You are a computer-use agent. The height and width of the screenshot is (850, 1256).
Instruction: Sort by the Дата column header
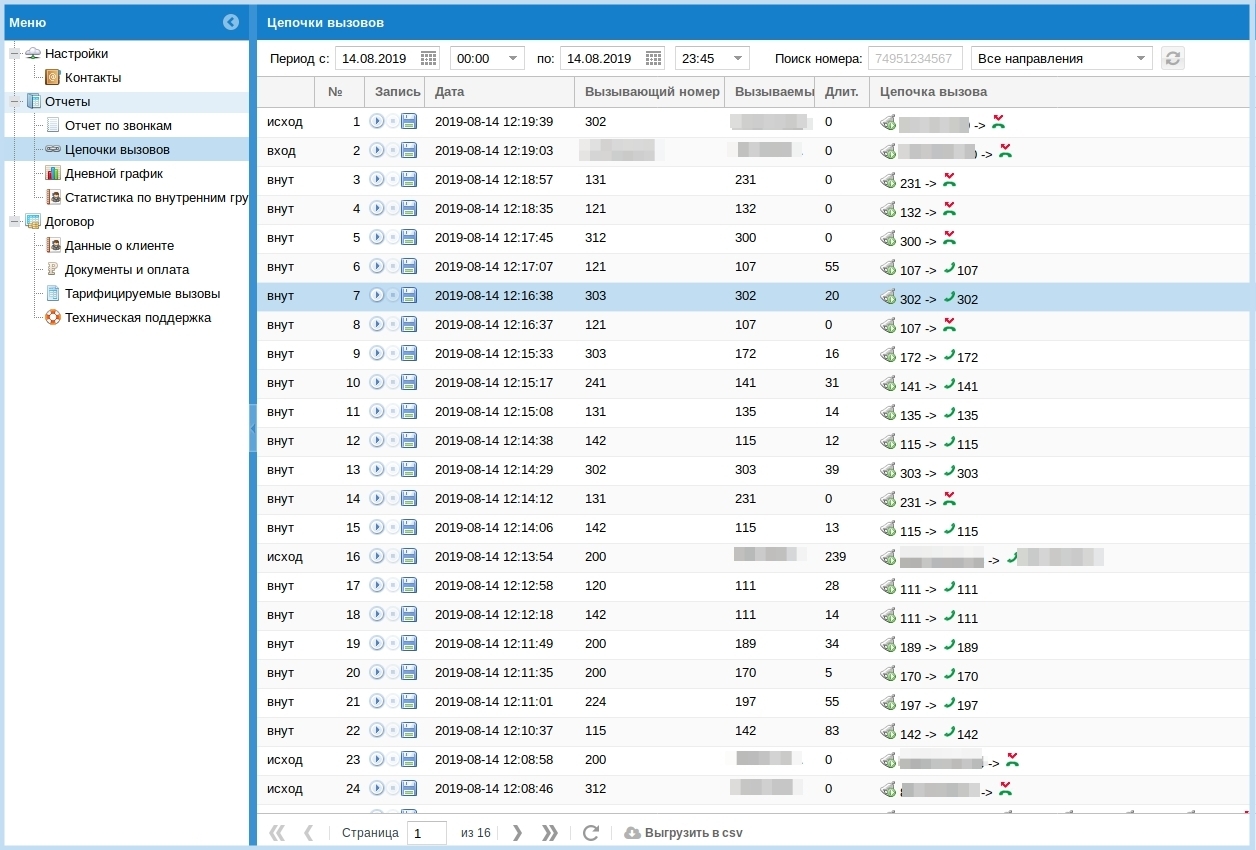click(x=499, y=92)
